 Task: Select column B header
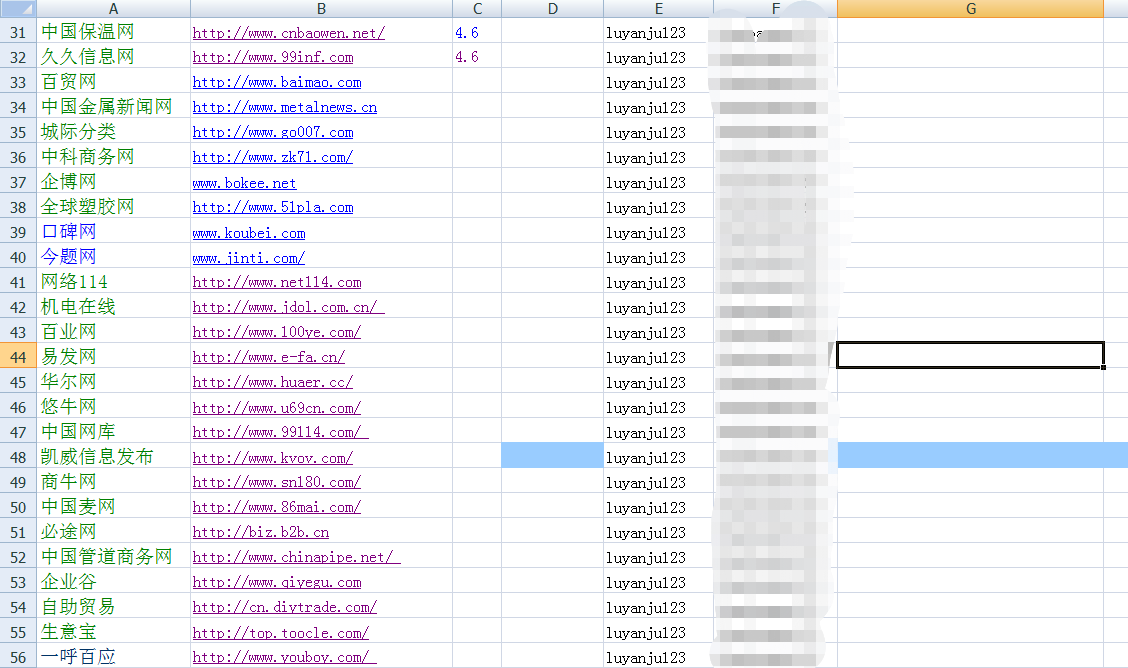(321, 9)
